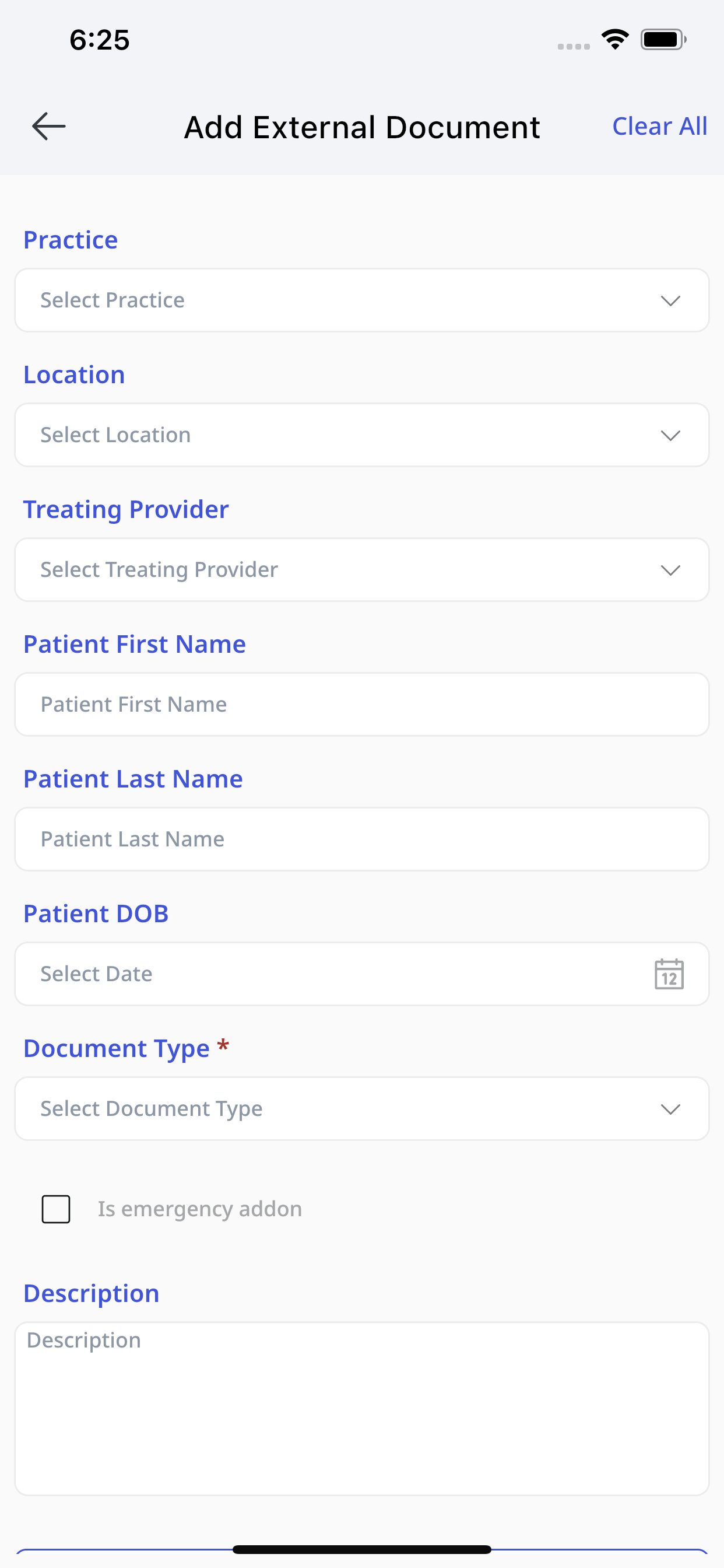Open the Select Practice dropdown
The height and width of the screenshot is (1568, 724).
[x=340, y=300]
